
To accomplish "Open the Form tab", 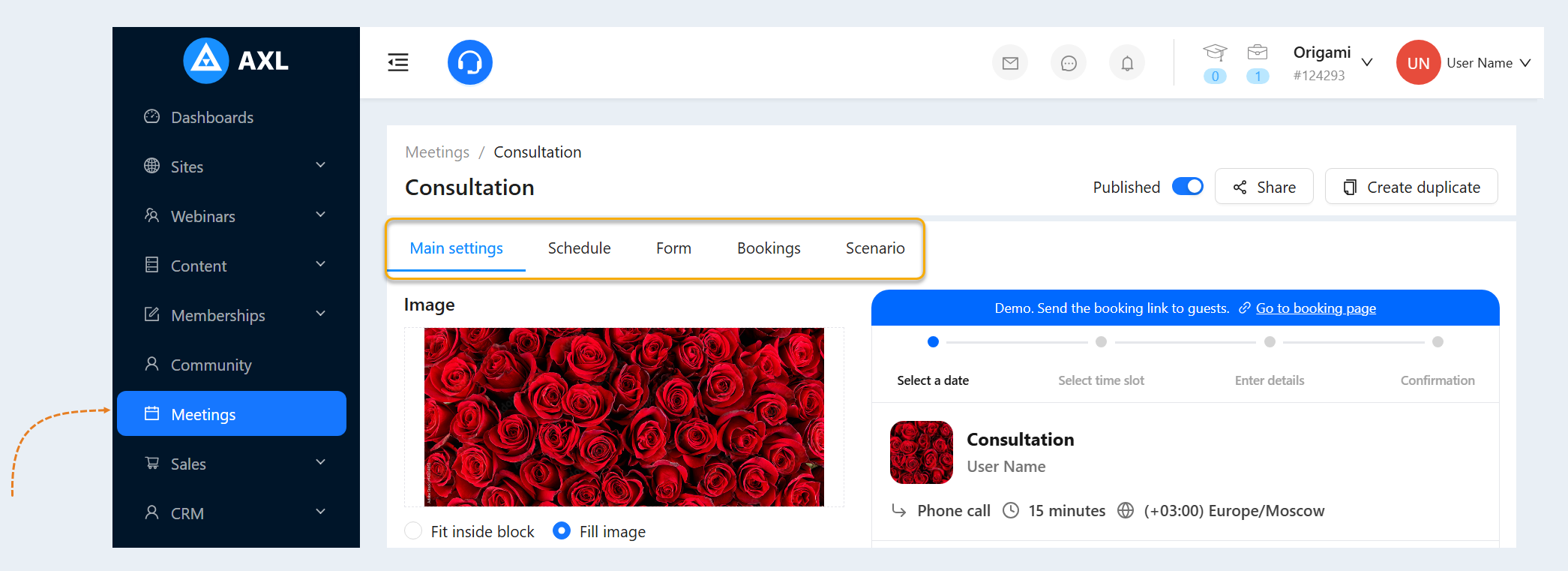I will (x=674, y=248).
